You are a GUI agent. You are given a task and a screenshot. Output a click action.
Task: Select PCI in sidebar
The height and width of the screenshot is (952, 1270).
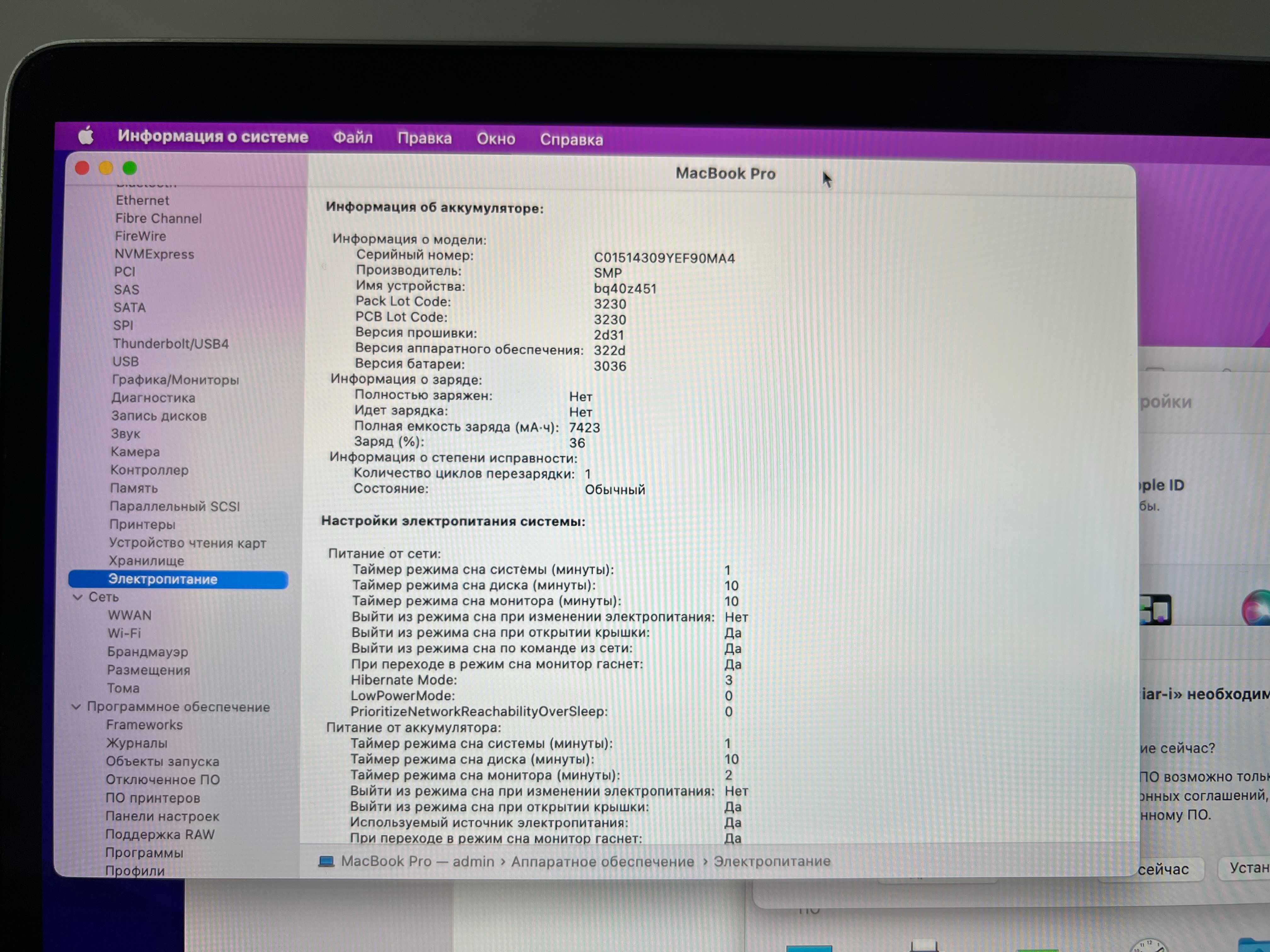125,271
